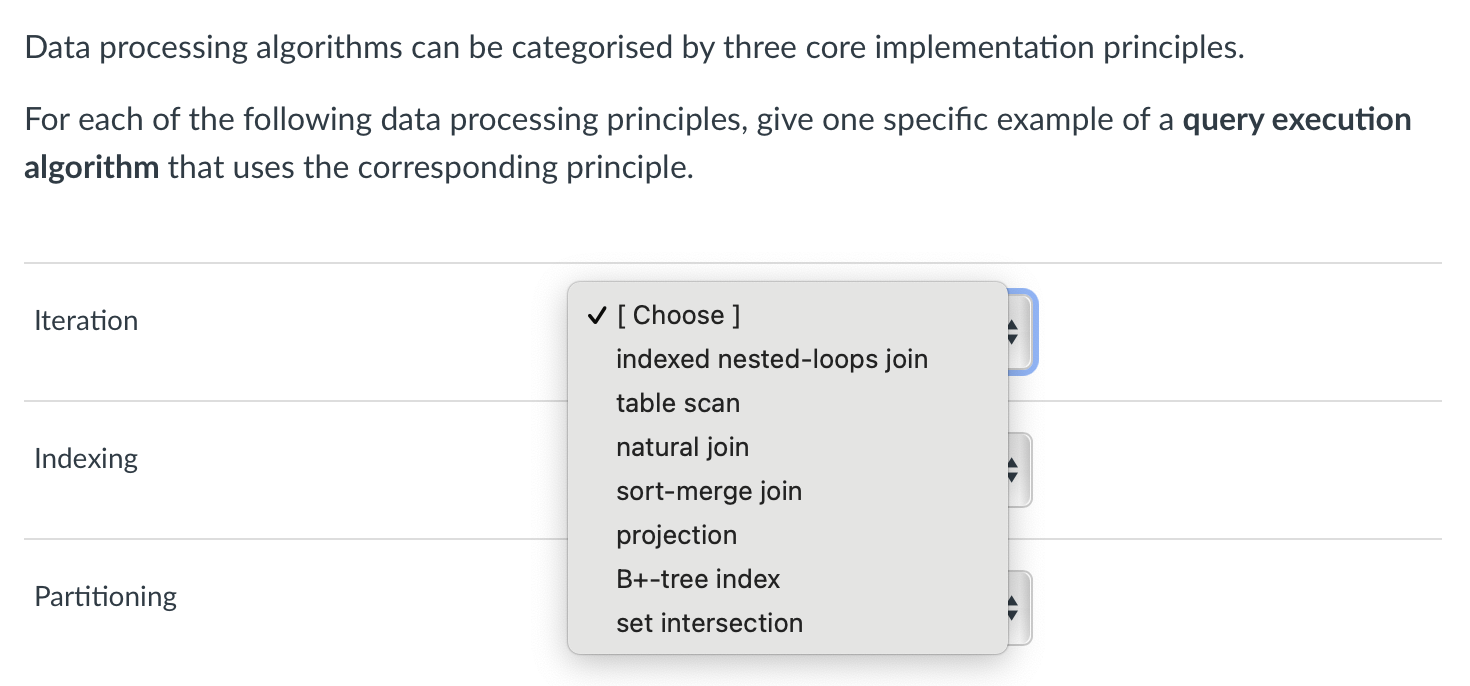Pick 'sort-merge join' from the dropdown options
Screen dimensions: 1470x686
(x=708, y=491)
